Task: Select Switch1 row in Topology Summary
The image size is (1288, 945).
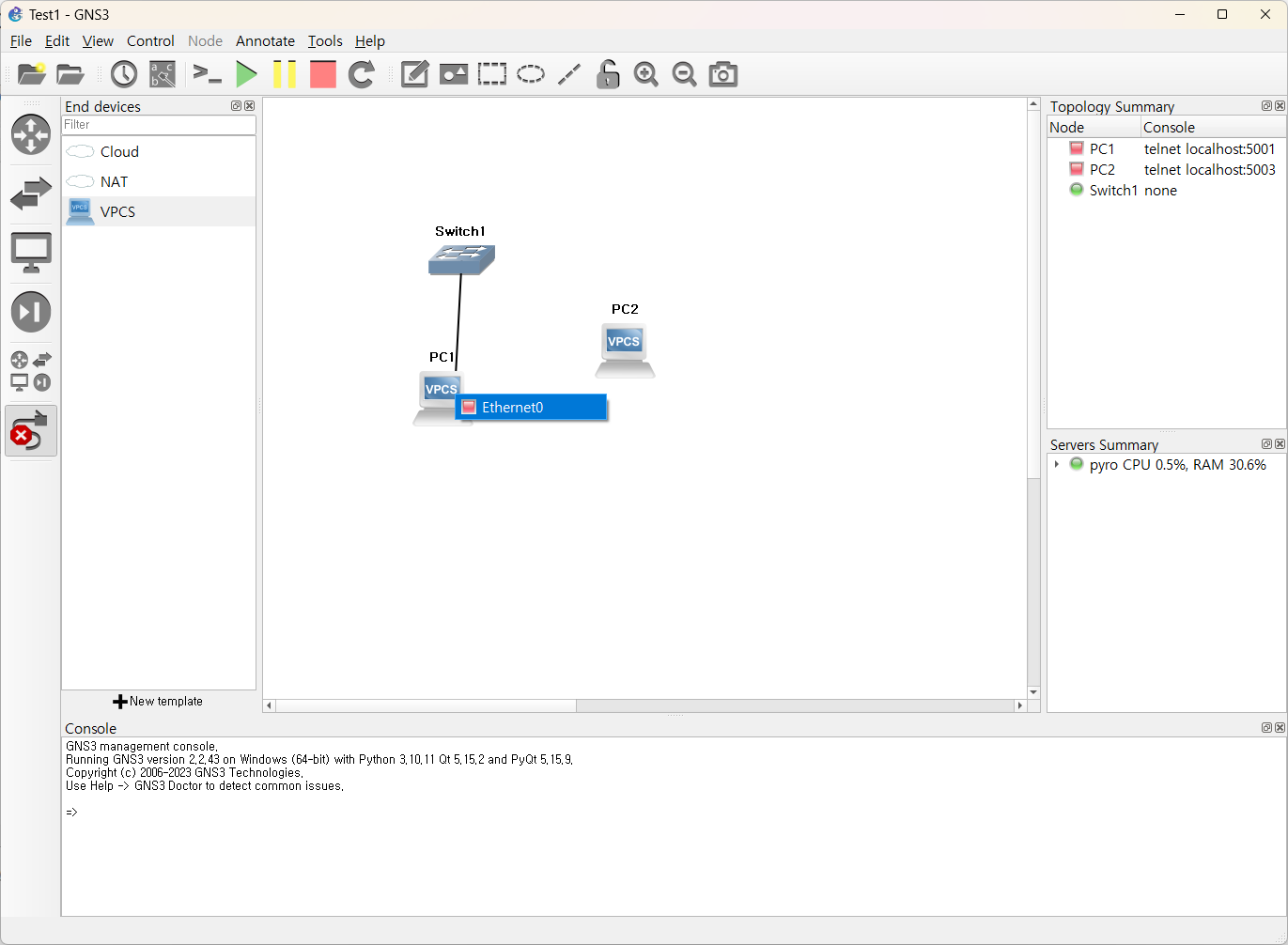Action: [x=1167, y=190]
